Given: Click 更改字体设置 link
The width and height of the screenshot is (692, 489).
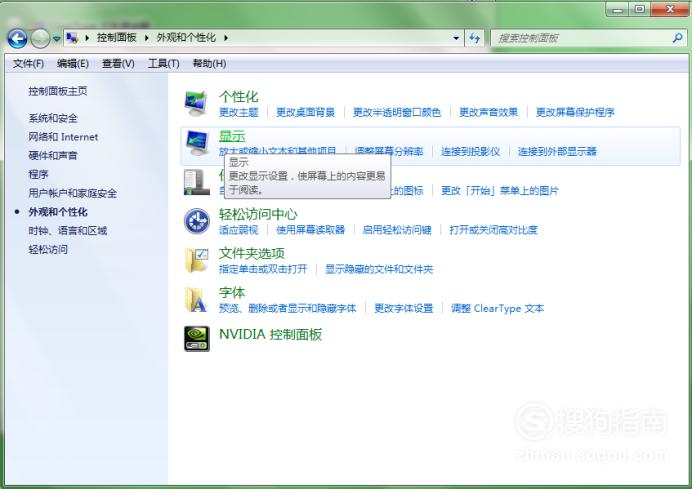Looking at the screenshot, I should point(404,308).
